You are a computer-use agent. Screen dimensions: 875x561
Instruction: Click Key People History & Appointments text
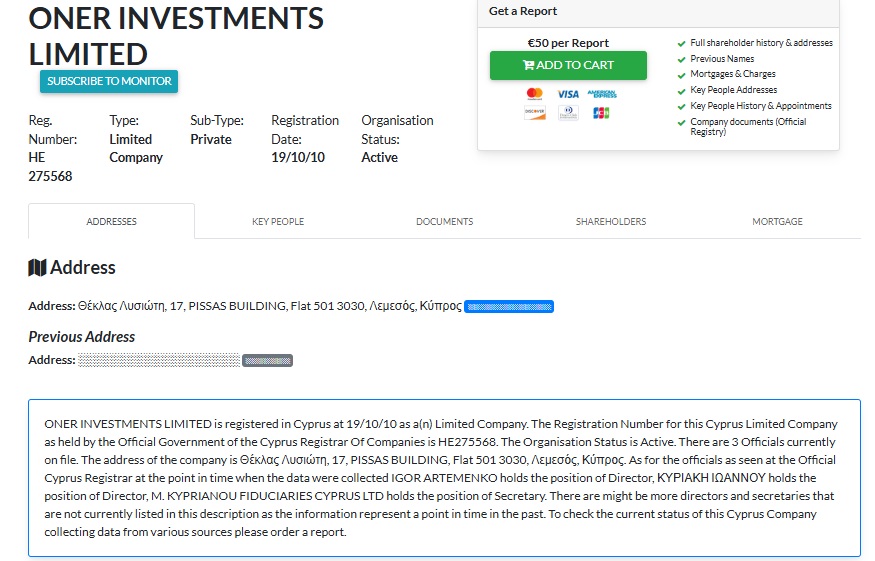pyautogui.click(x=761, y=106)
